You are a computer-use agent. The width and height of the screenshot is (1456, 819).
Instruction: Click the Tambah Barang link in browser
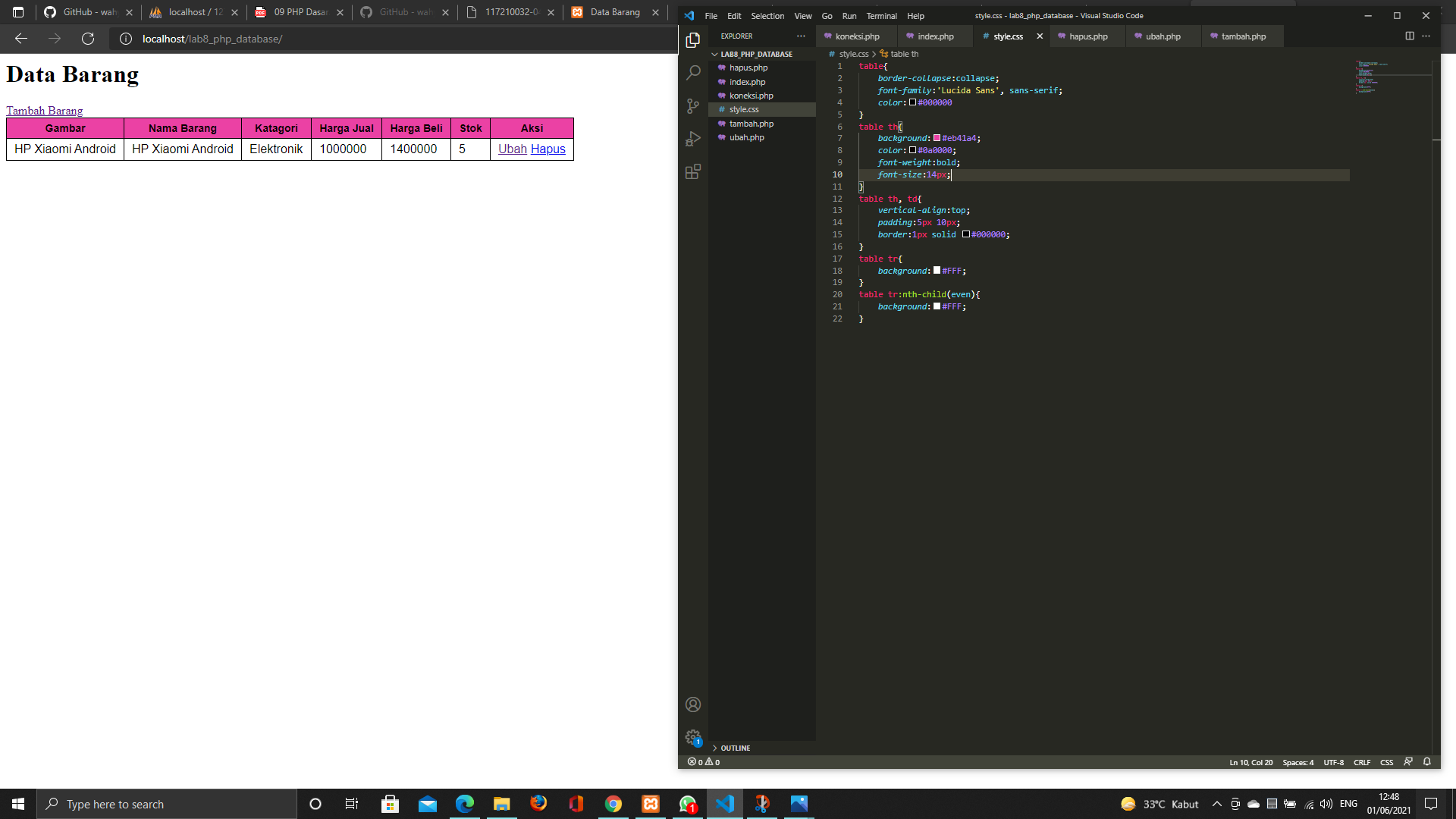45,111
